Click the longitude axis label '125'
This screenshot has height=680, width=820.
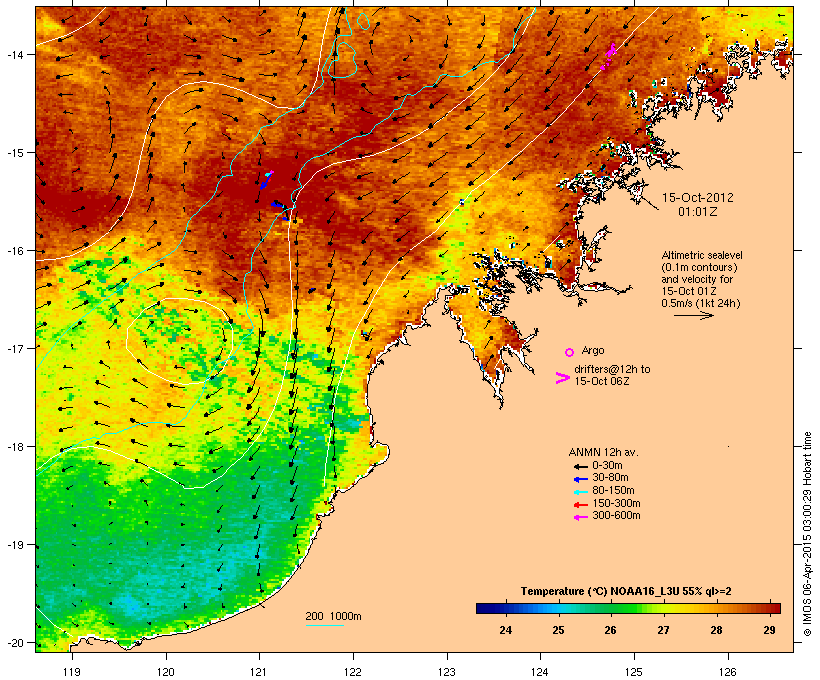click(x=634, y=672)
